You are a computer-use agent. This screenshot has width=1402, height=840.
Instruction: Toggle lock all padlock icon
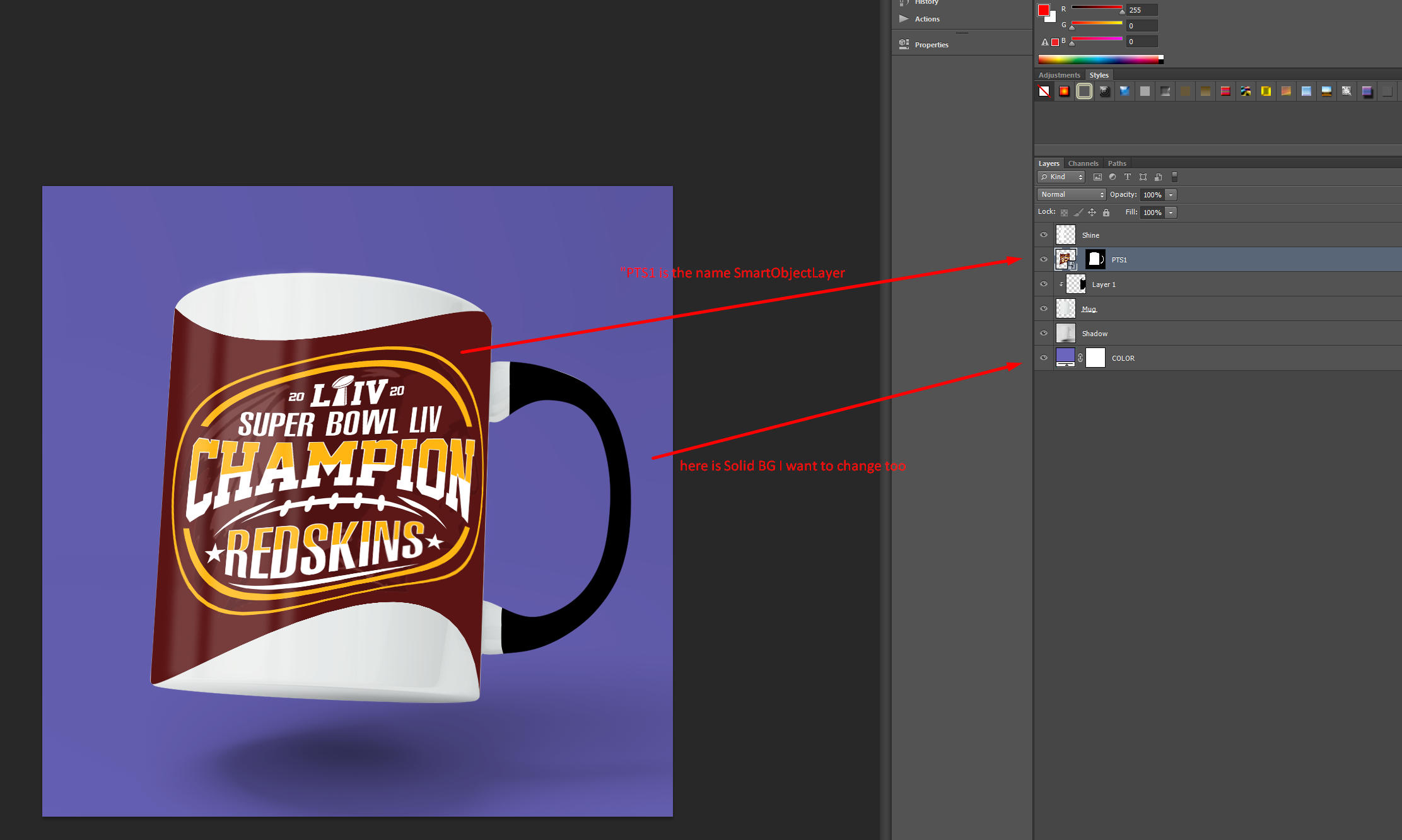(1106, 213)
